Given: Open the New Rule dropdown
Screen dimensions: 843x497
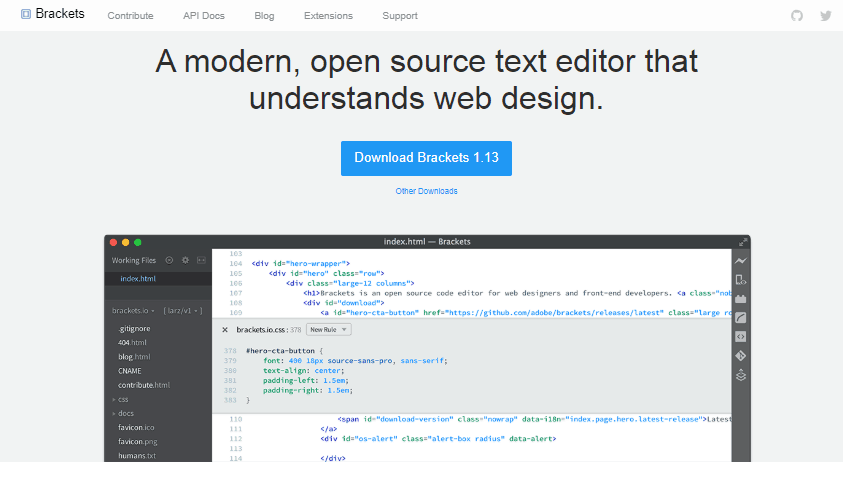Looking at the screenshot, I should 328,330.
